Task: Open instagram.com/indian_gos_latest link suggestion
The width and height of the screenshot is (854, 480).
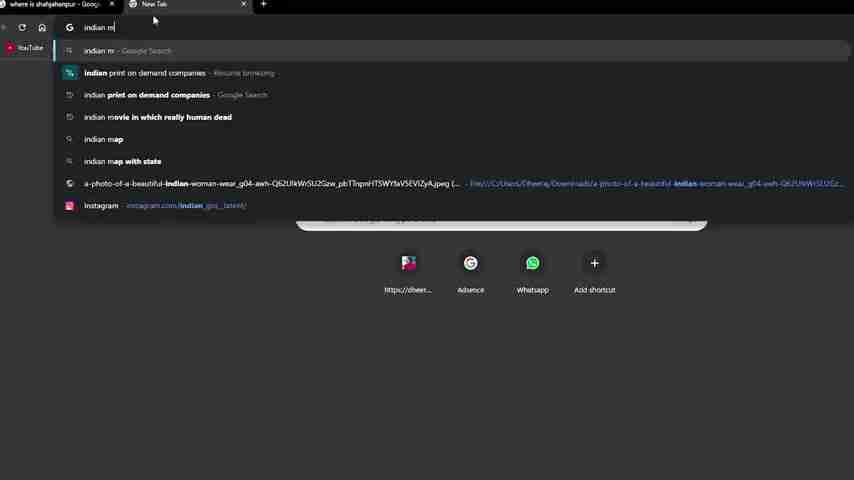Action: (x=186, y=206)
